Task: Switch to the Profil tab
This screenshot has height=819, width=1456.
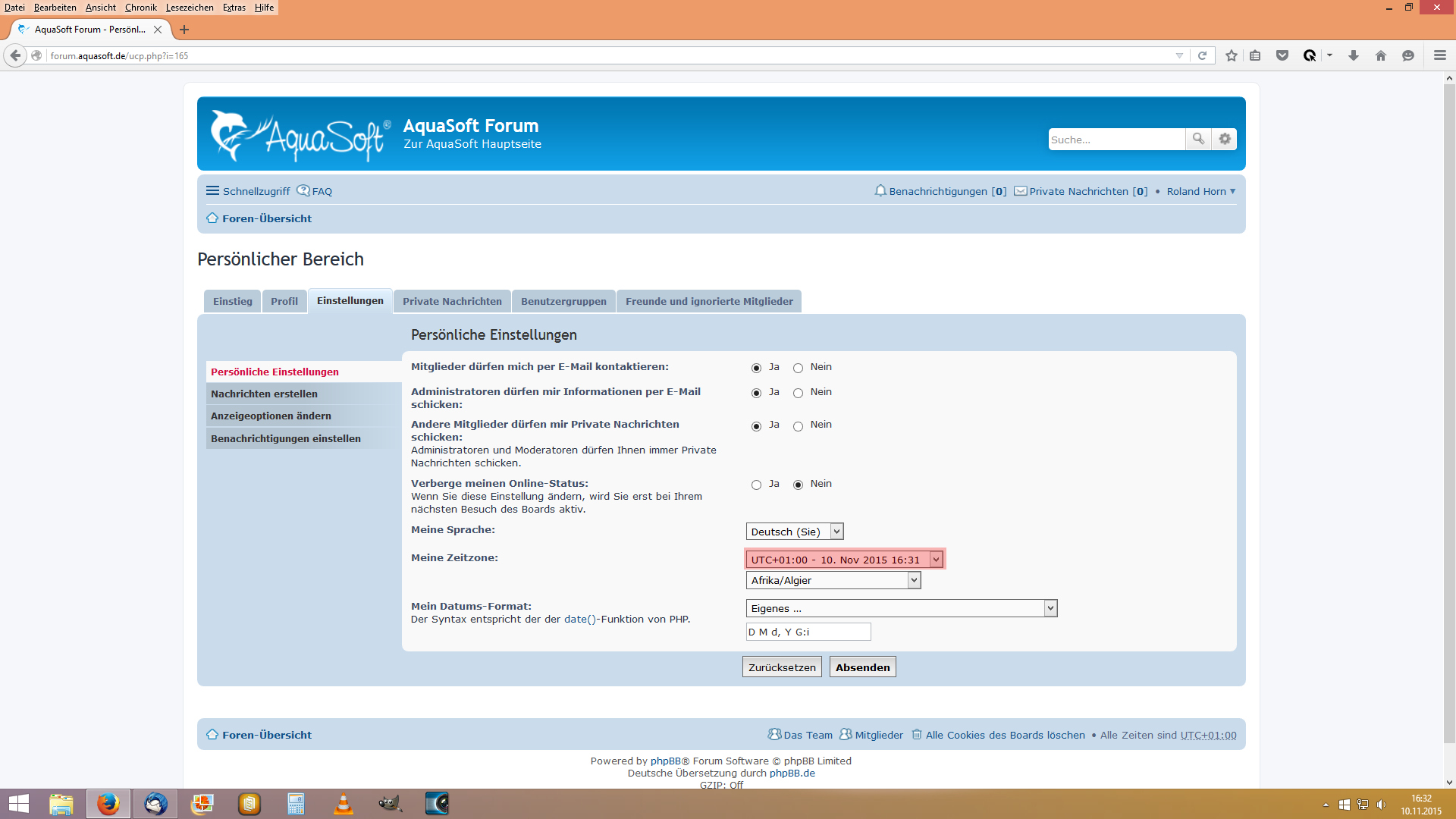Action: point(284,301)
